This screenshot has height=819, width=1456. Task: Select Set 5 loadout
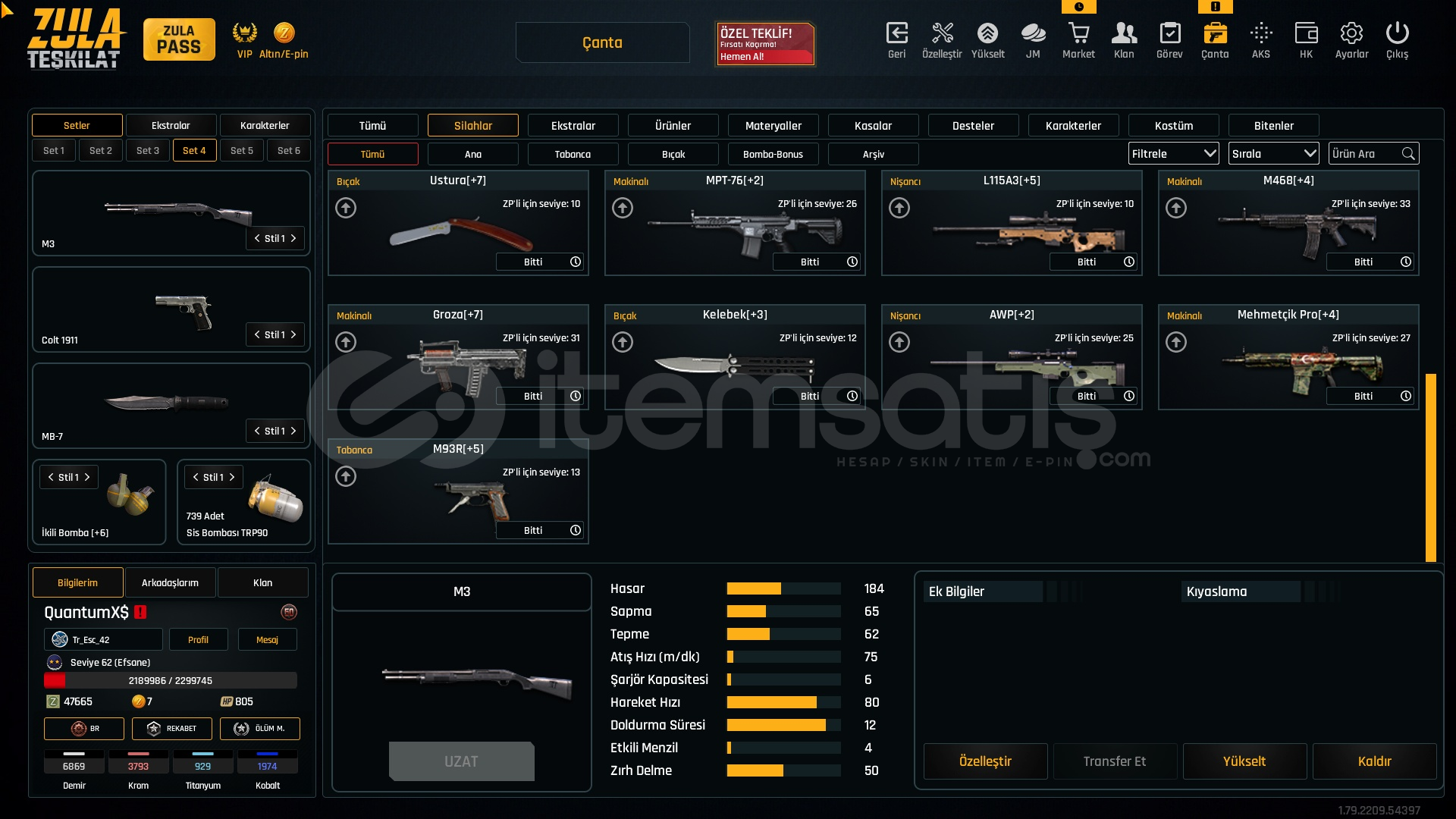coord(241,150)
